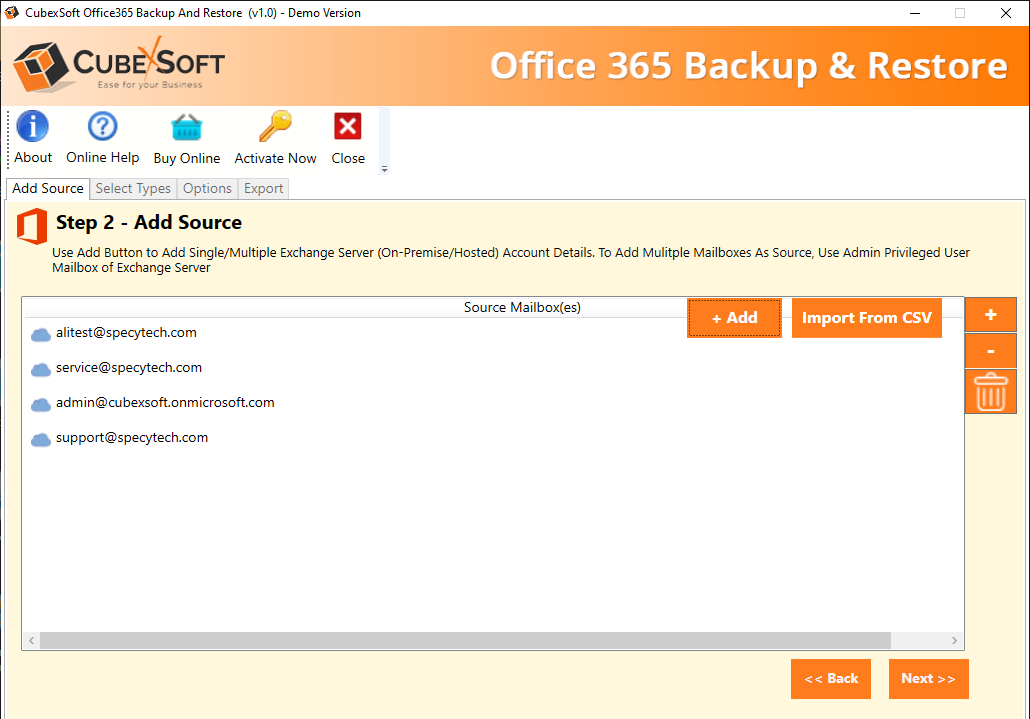Click the minus button beside mailbox list

point(991,351)
